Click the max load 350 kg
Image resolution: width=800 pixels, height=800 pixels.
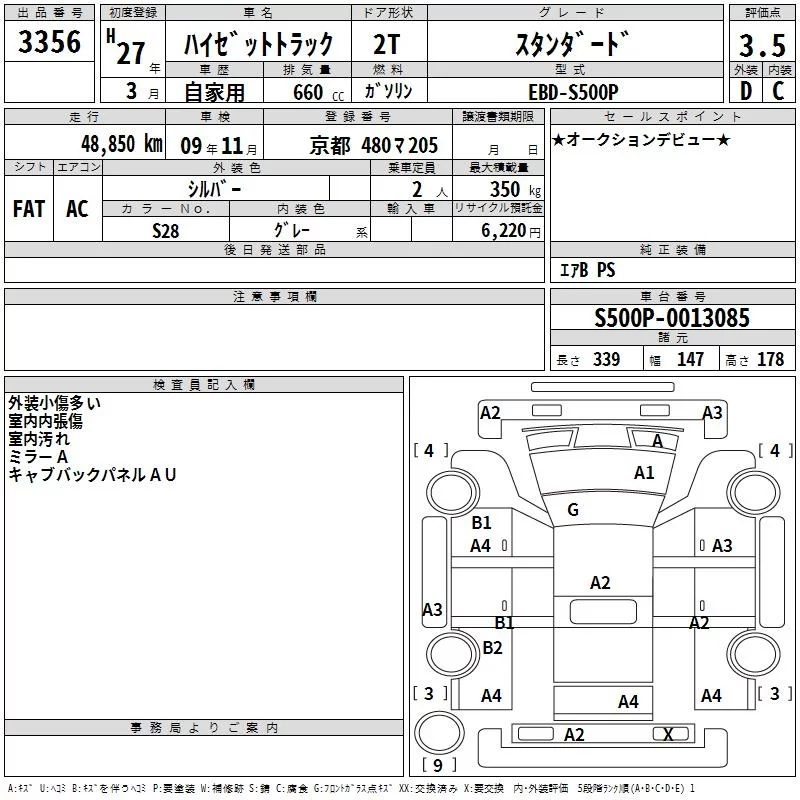(x=515, y=190)
